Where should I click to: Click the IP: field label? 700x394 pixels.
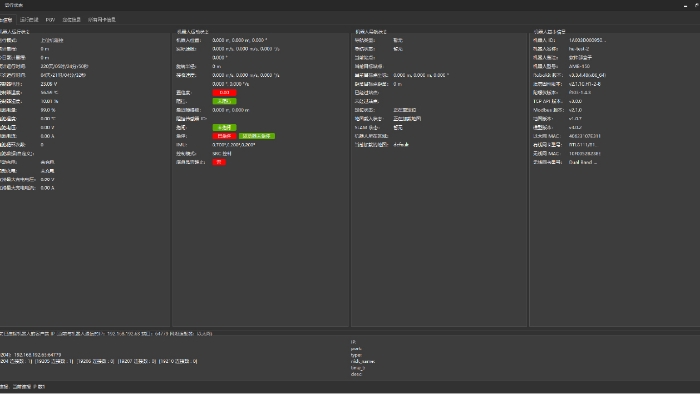pos(353,342)
